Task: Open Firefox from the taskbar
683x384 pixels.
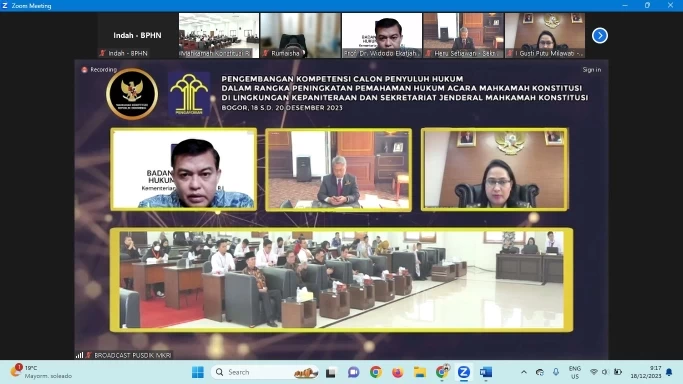Action: [397, 372]
